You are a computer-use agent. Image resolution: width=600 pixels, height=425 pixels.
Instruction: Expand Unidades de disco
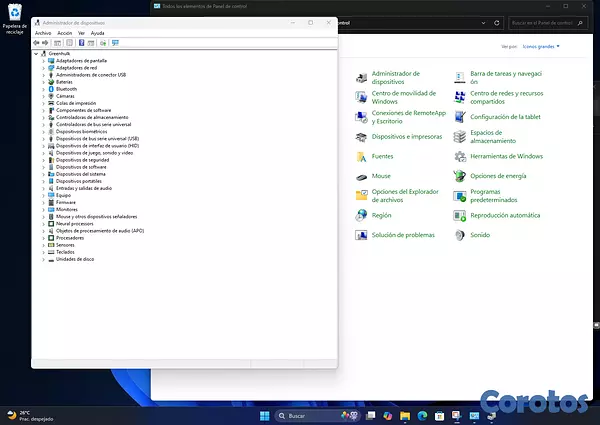point(43,259)
